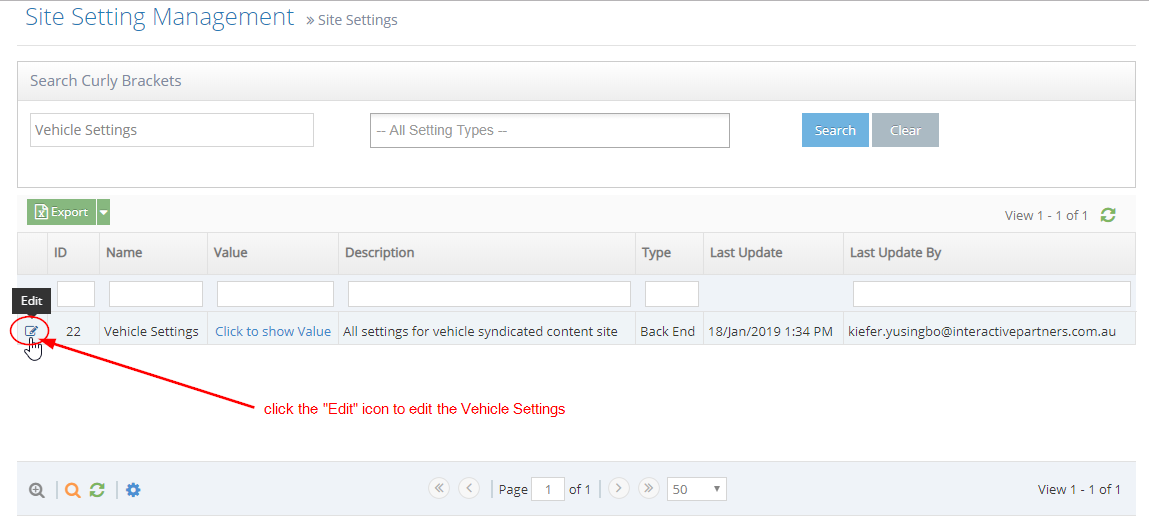Click the blue Search button
Screen dimensions: 1149x527
835,130
